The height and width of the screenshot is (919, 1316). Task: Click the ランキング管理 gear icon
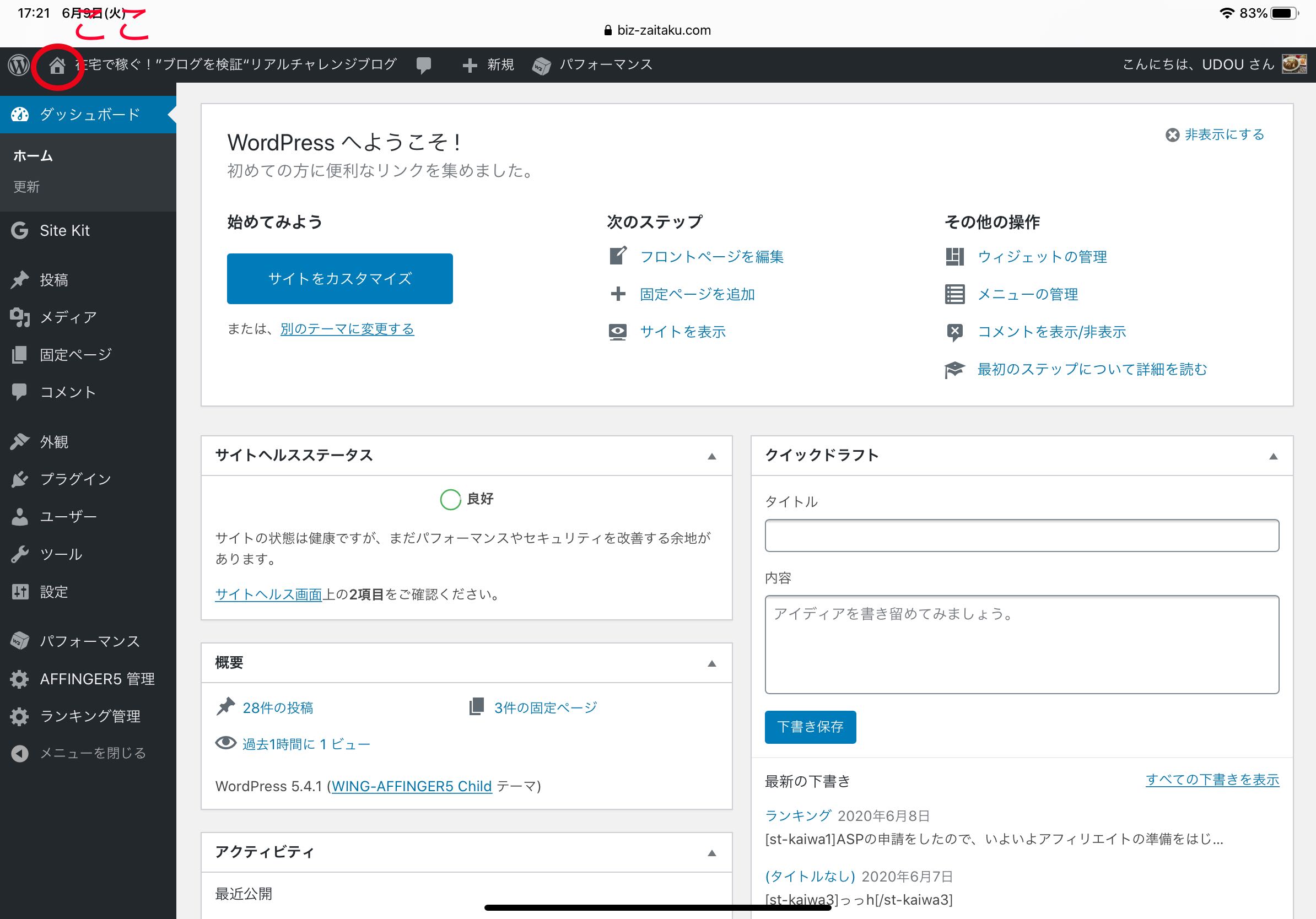pyautogui.click(x=19, y=716)
